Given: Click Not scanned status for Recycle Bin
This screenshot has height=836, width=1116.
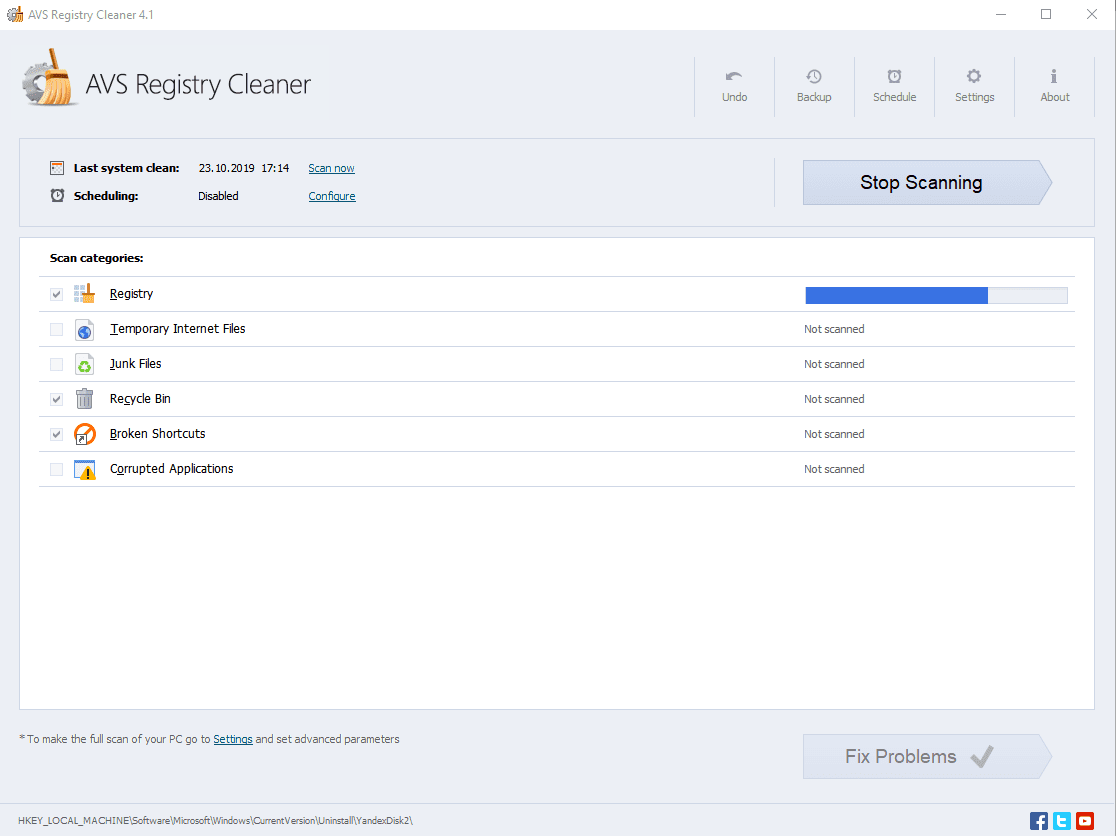Looking at the screenshot, I should [834, 398].
